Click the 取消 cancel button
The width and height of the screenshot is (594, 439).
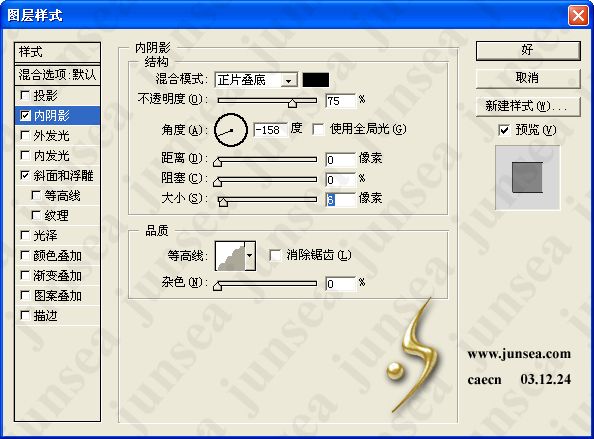[x=528, y=78]
